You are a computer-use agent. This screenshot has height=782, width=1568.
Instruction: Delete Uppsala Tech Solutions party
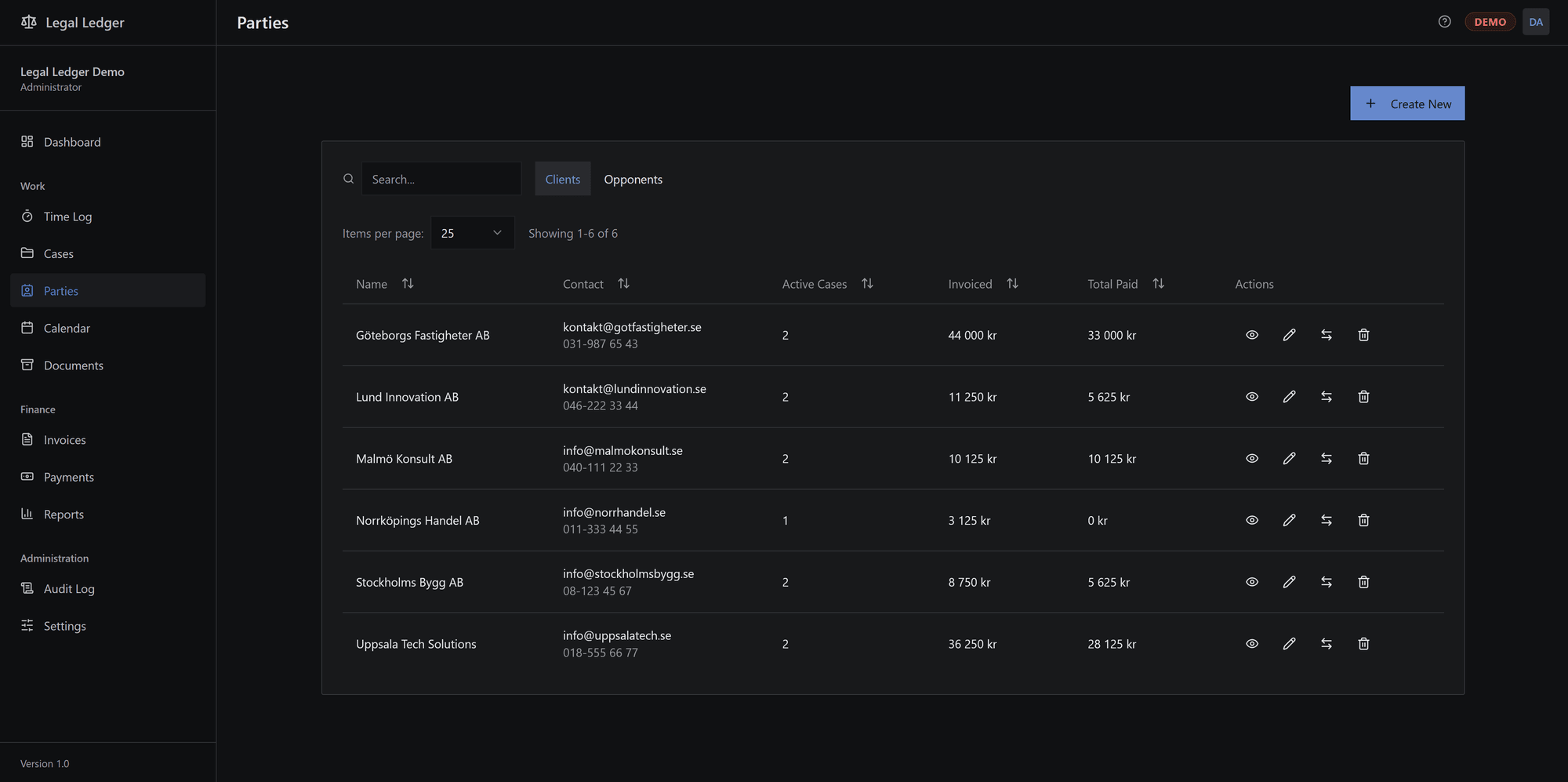(x=1363, y=644)
